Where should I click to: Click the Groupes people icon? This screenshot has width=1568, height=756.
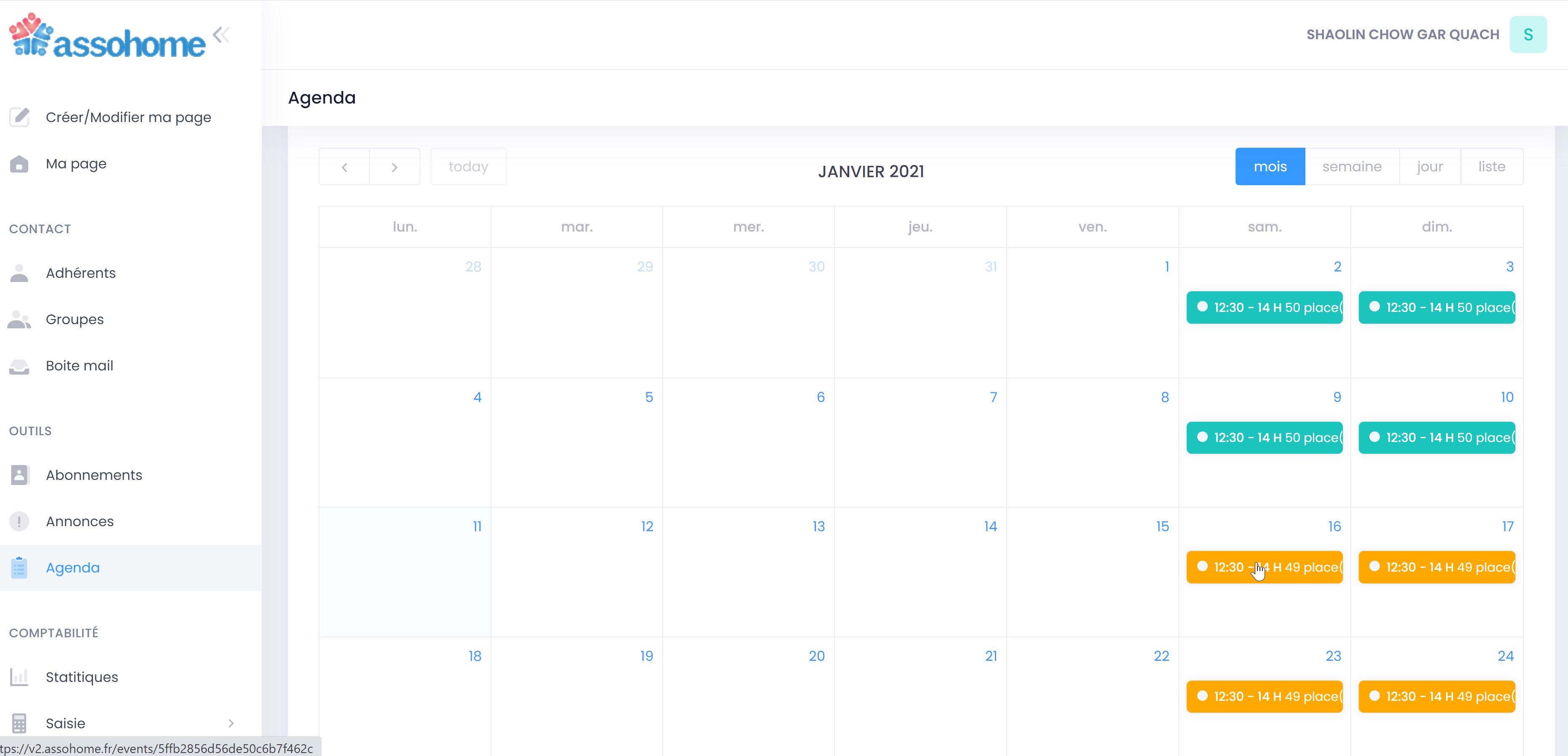(x=19, y=319)
